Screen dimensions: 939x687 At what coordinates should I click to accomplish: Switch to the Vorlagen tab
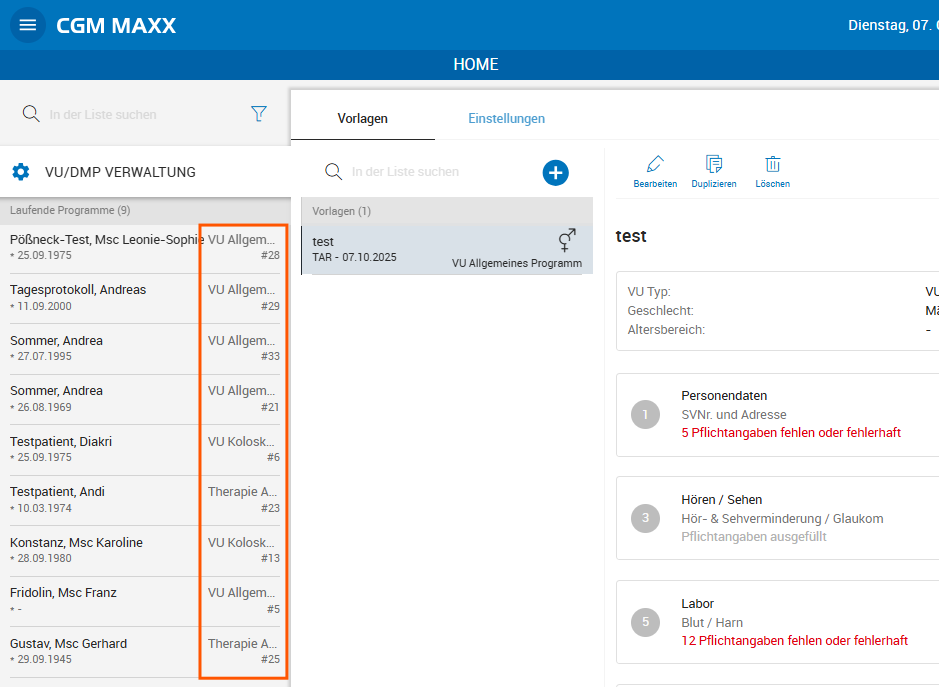(362, 118)
